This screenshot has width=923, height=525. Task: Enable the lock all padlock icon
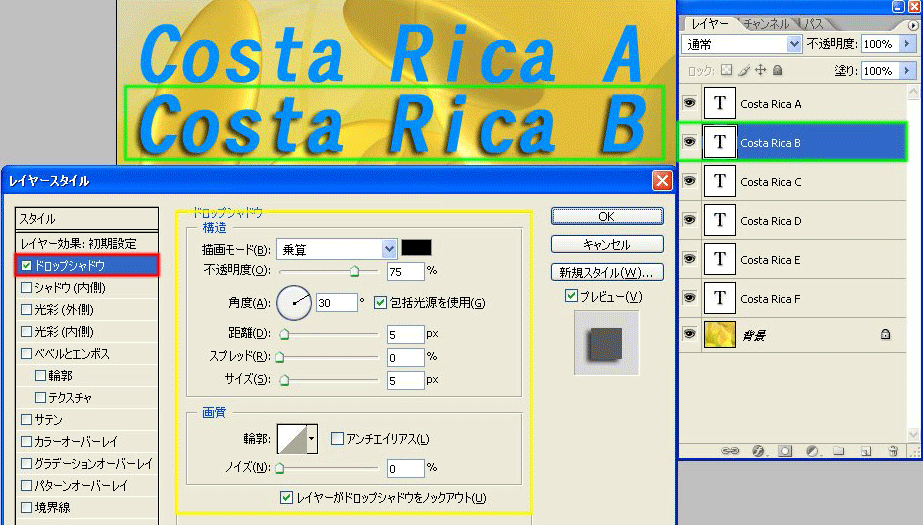[777, 71]
